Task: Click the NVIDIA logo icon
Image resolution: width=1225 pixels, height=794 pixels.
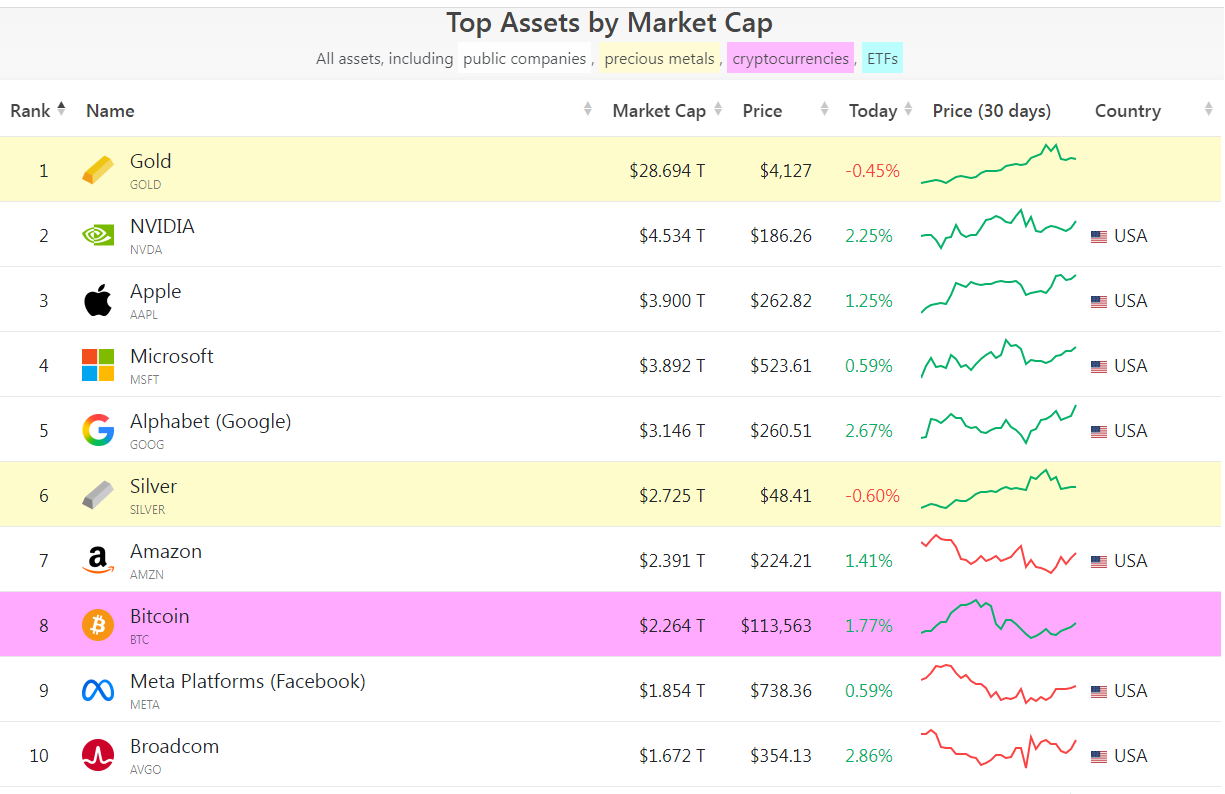Action: 98,235
